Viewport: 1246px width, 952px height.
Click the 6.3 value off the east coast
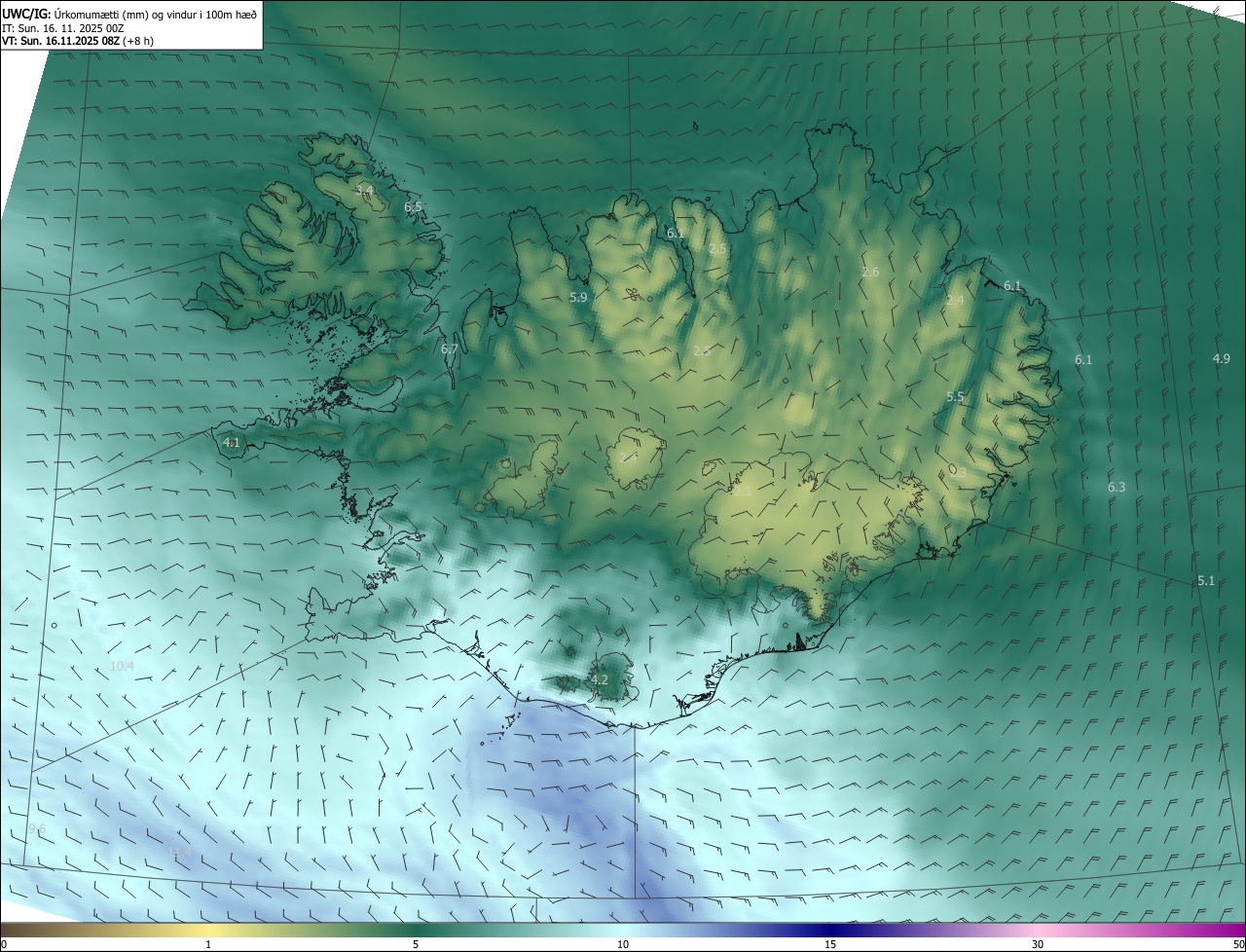[1117, 488]
